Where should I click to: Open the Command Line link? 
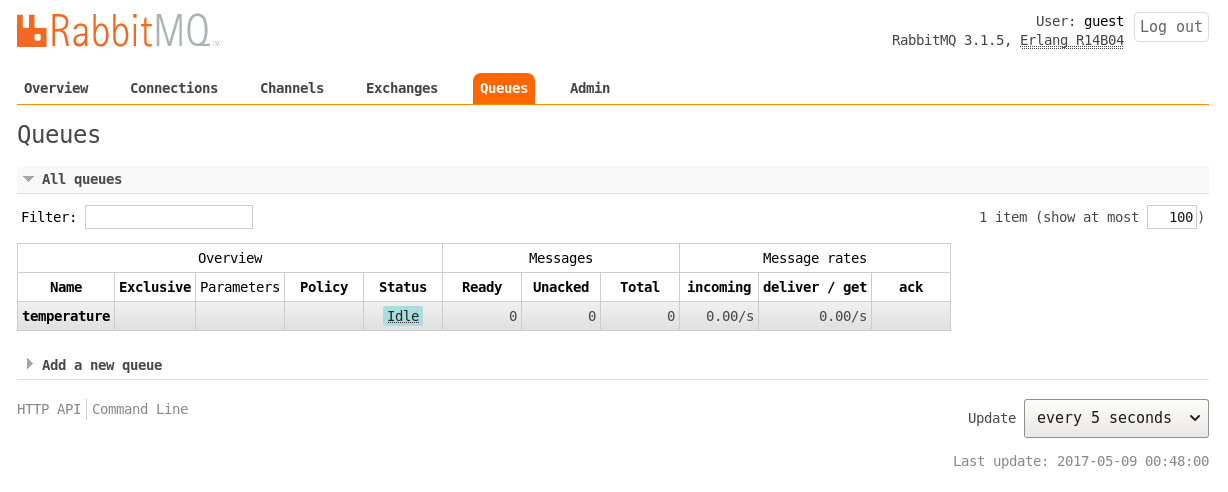[140, 409]
